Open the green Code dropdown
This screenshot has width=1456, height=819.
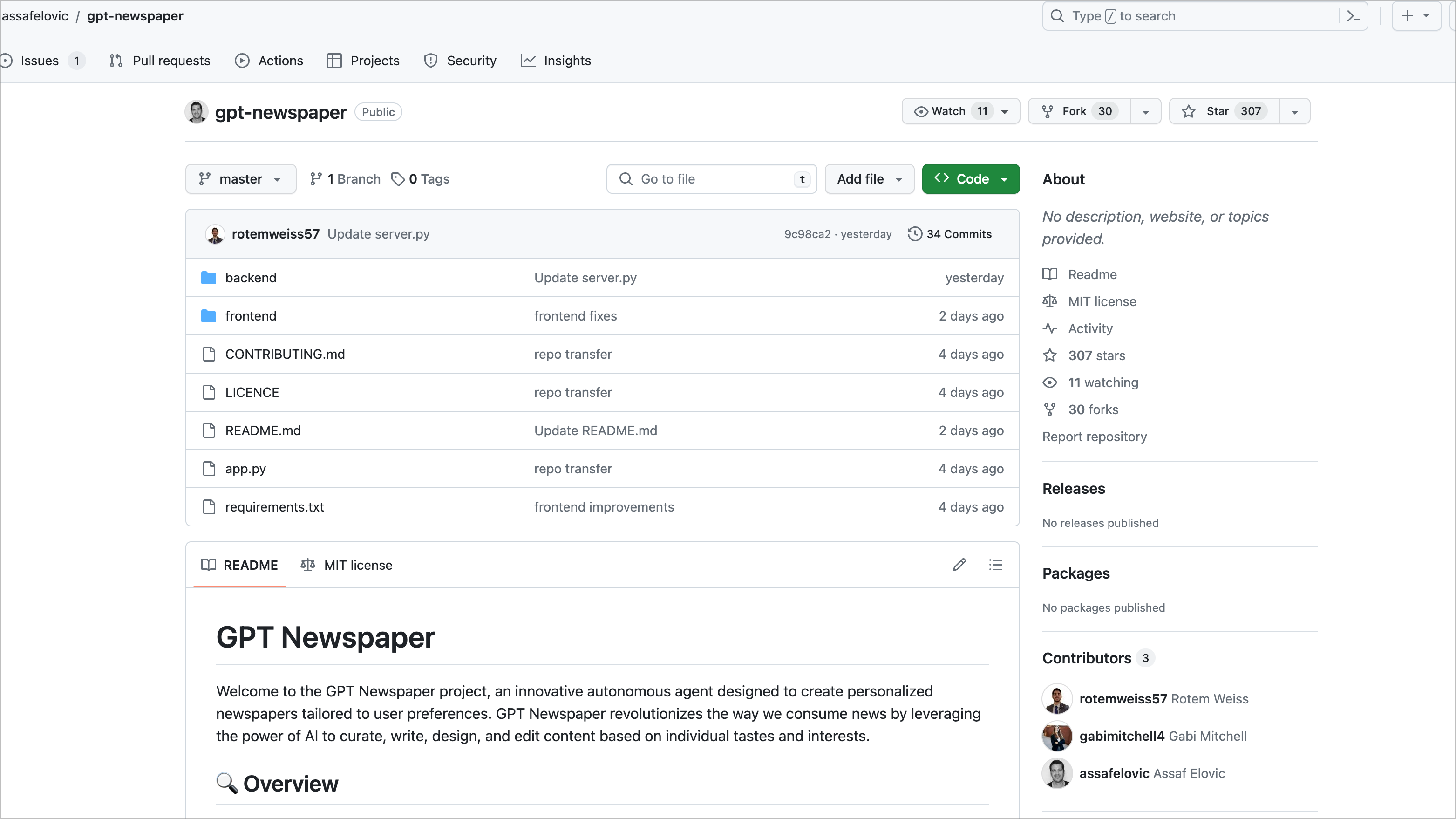[971, 179]
